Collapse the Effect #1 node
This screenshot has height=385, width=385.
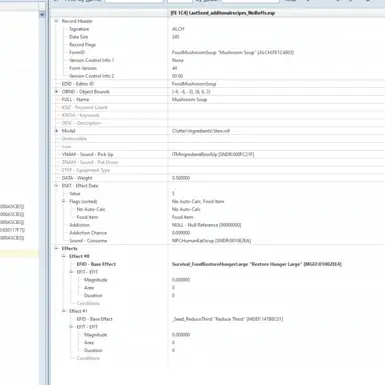63,311
